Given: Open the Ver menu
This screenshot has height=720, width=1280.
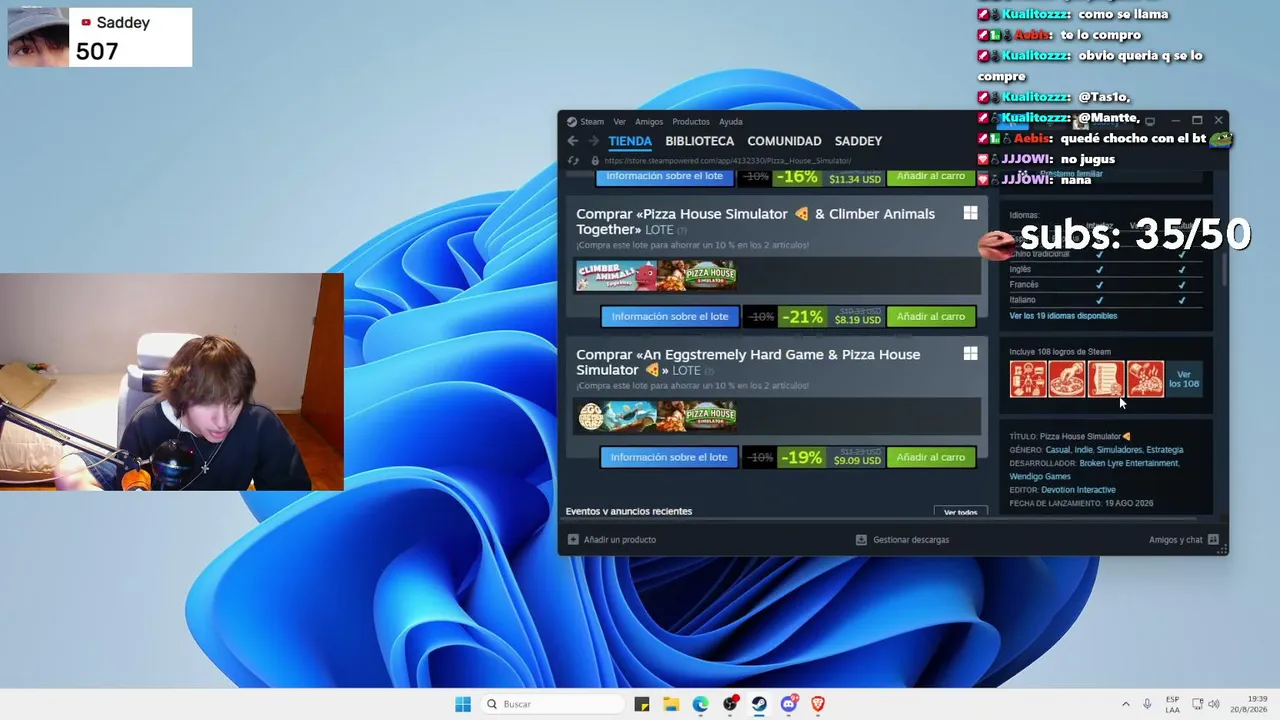Looking at the screenshot, I should [x=620, y=122].
